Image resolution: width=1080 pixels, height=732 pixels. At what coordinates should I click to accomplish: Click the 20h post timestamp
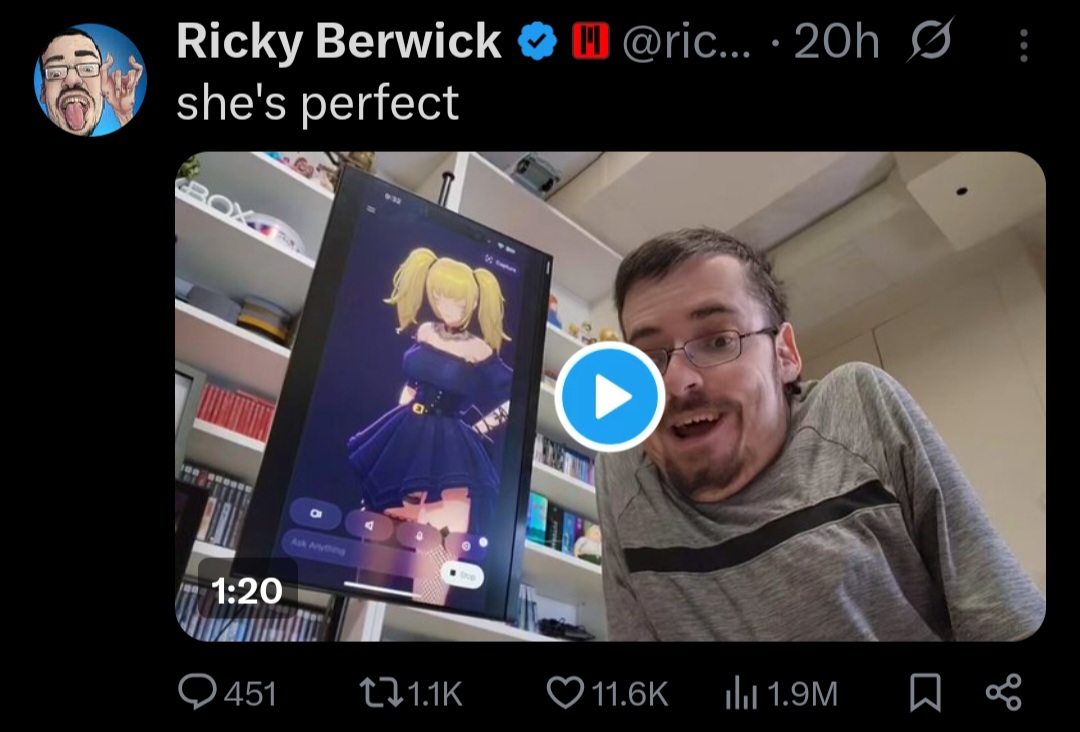tap(836, 42)
